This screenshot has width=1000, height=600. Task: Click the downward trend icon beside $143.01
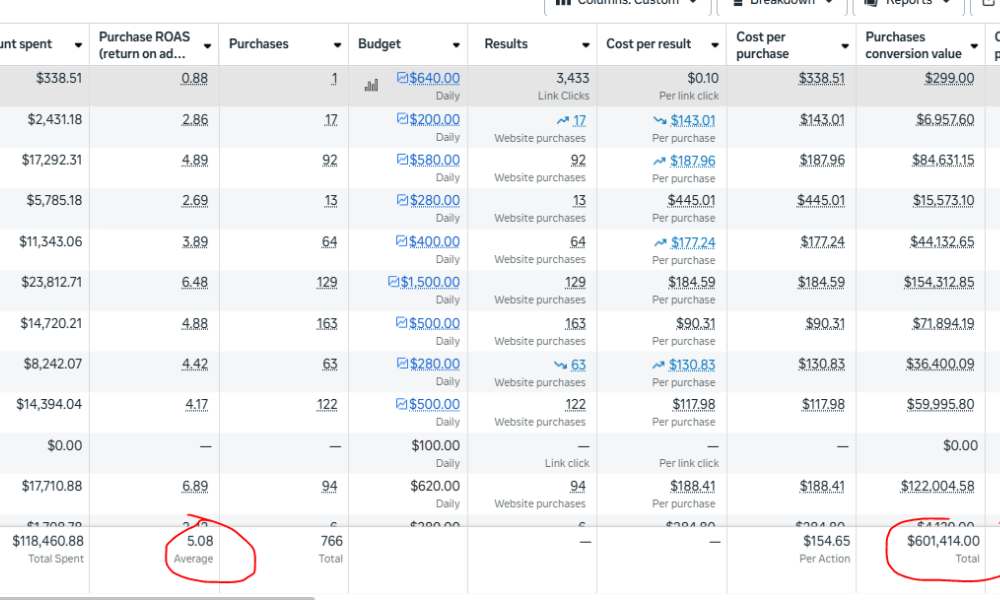coord(659,120)
